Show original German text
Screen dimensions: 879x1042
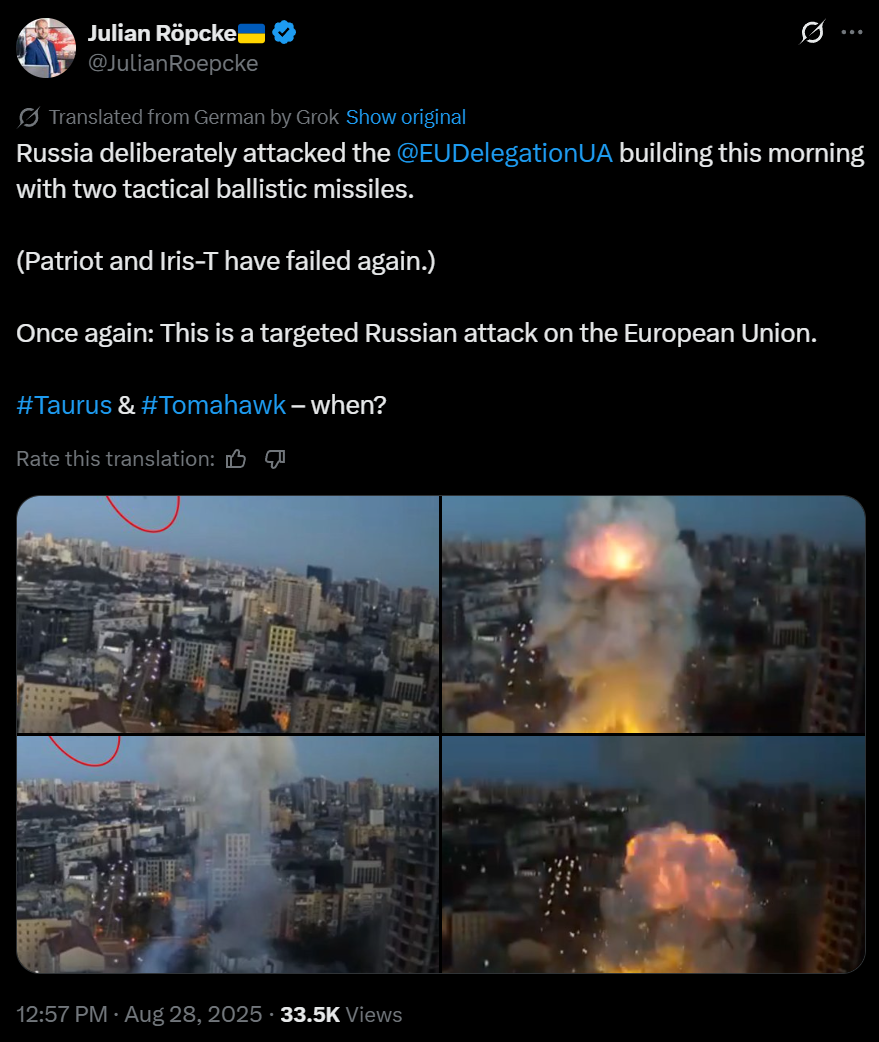[x=405, y=117]
